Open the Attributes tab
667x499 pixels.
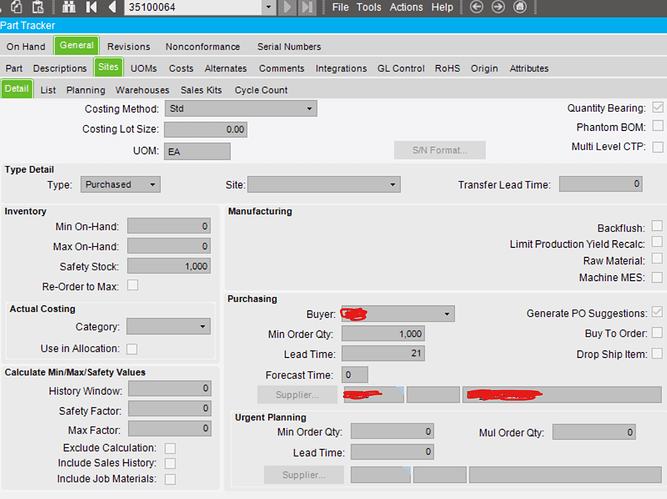(529, 68)
